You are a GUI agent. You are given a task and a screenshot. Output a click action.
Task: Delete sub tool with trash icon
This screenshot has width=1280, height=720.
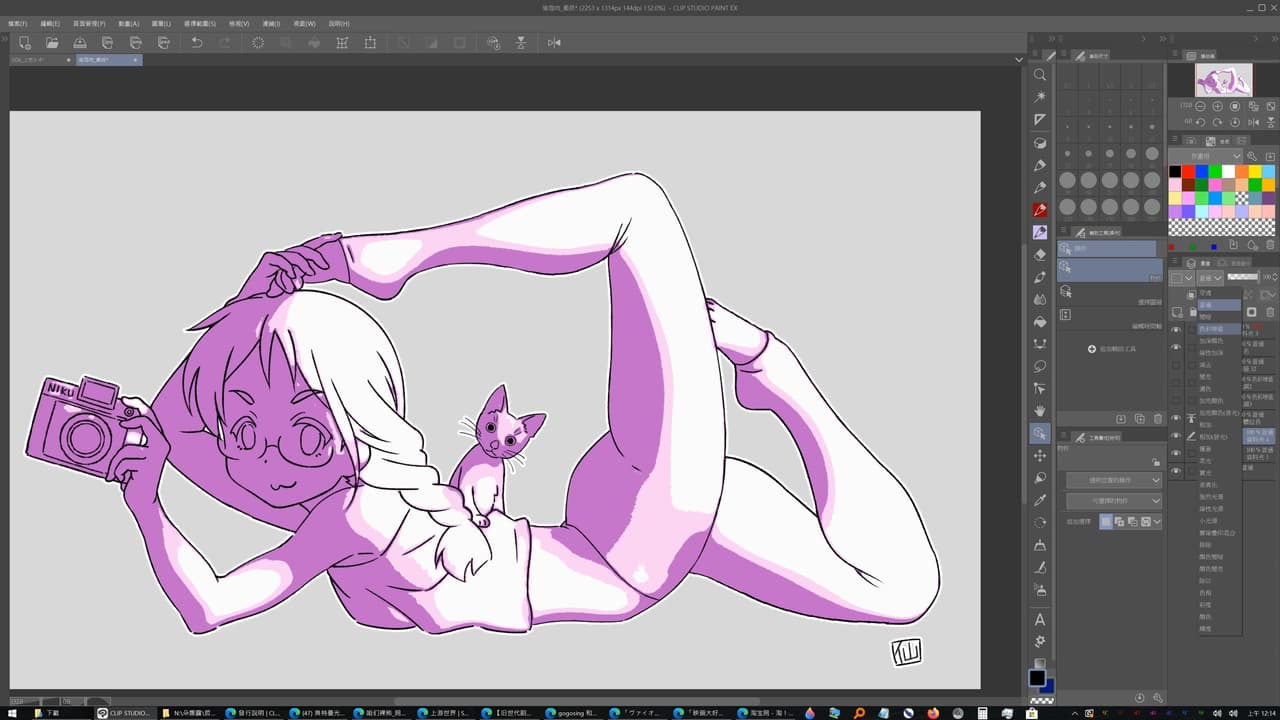[x=1157, y=419]
